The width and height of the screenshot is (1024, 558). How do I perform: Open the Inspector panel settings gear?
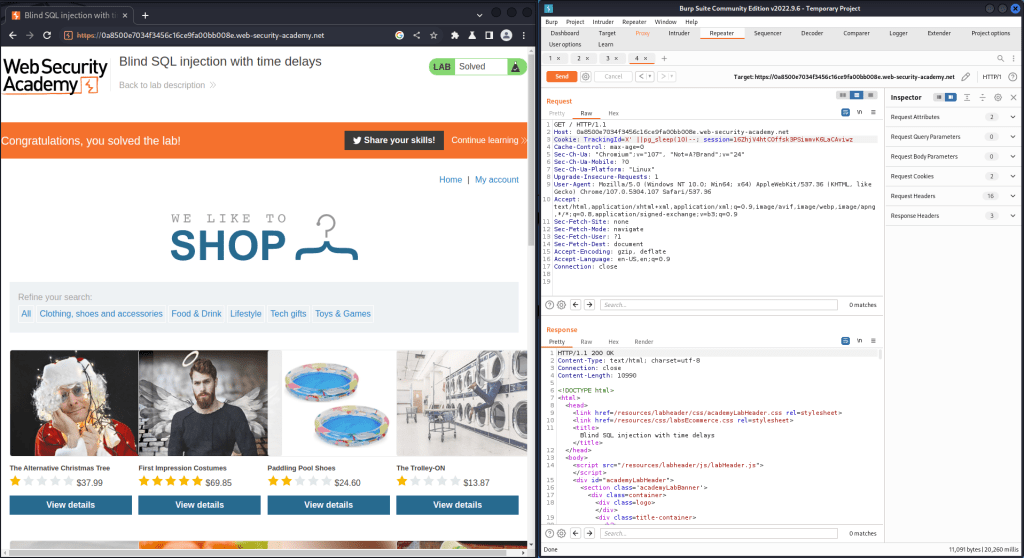point(997,97)
